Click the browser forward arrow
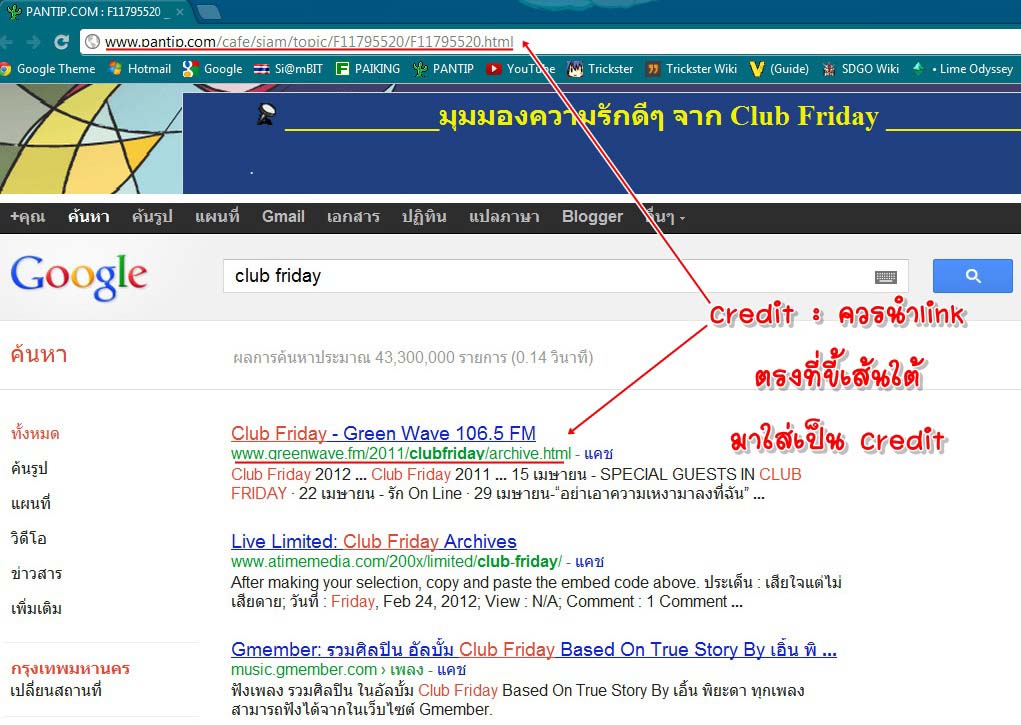Screen dimensions: 1021x725 point(33,42)
